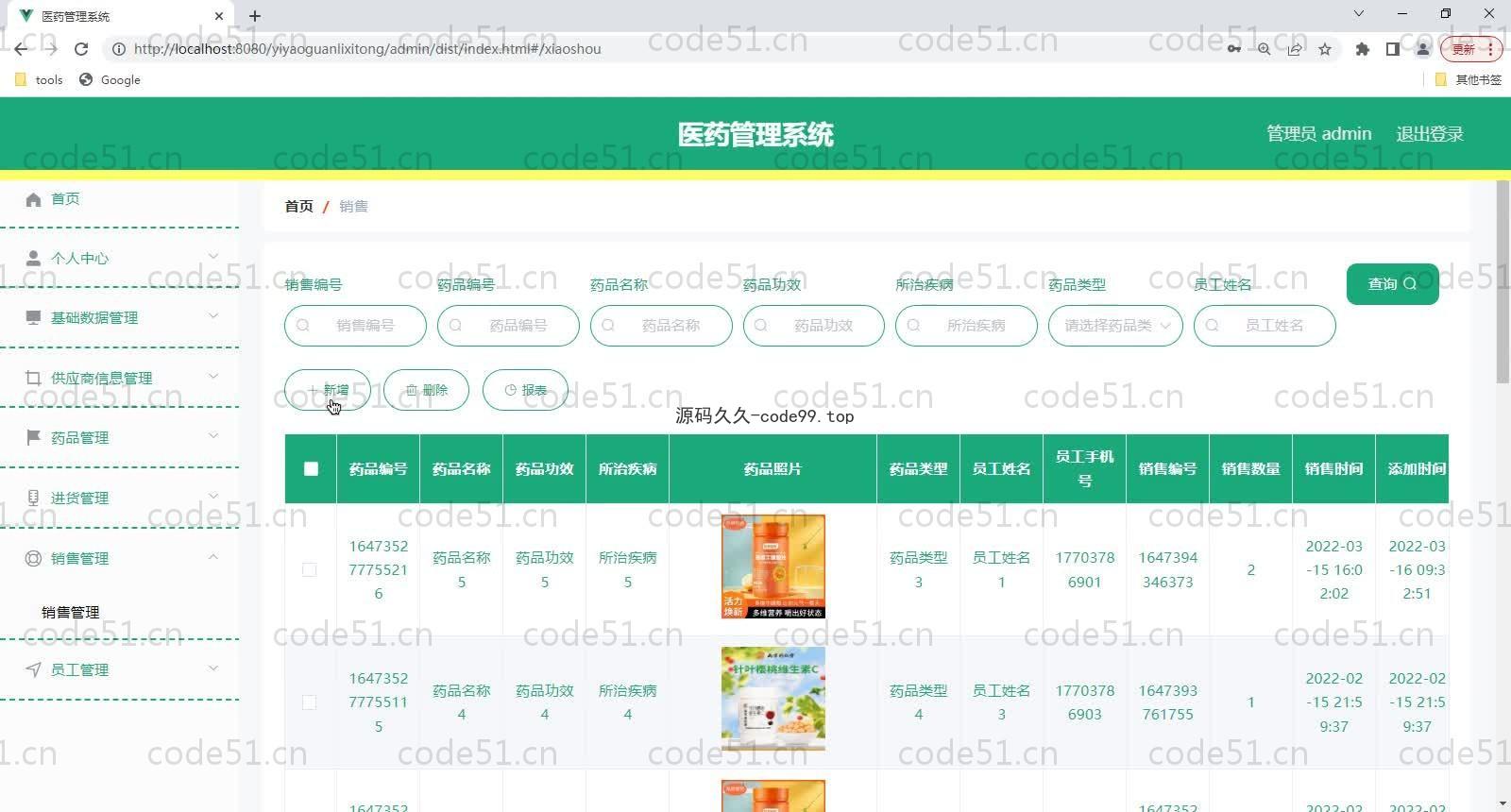Click the 药品编号 column header

378,468
